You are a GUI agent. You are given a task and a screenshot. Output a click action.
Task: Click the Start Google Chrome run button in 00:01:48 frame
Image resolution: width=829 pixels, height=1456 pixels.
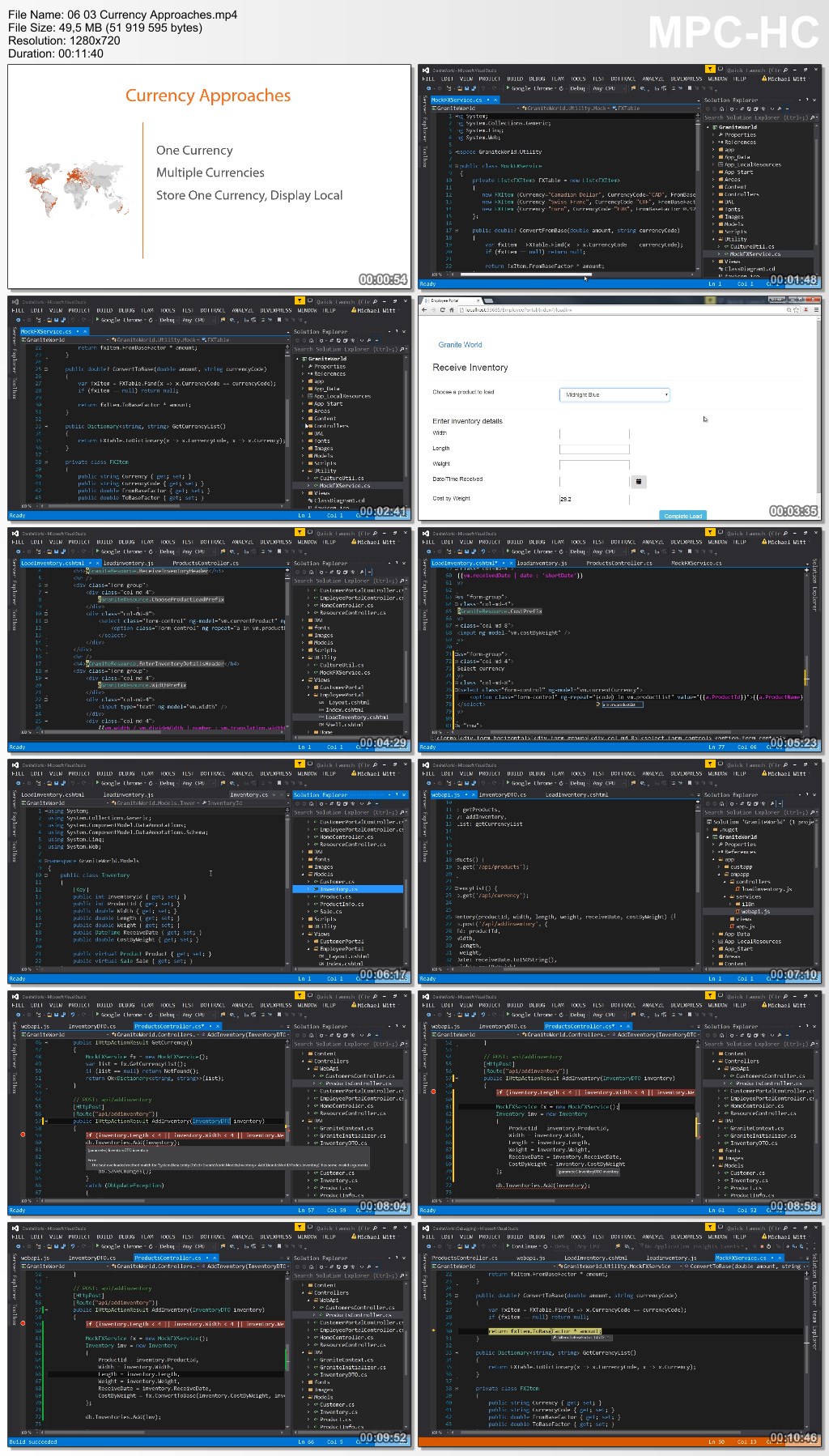(529, 88)
